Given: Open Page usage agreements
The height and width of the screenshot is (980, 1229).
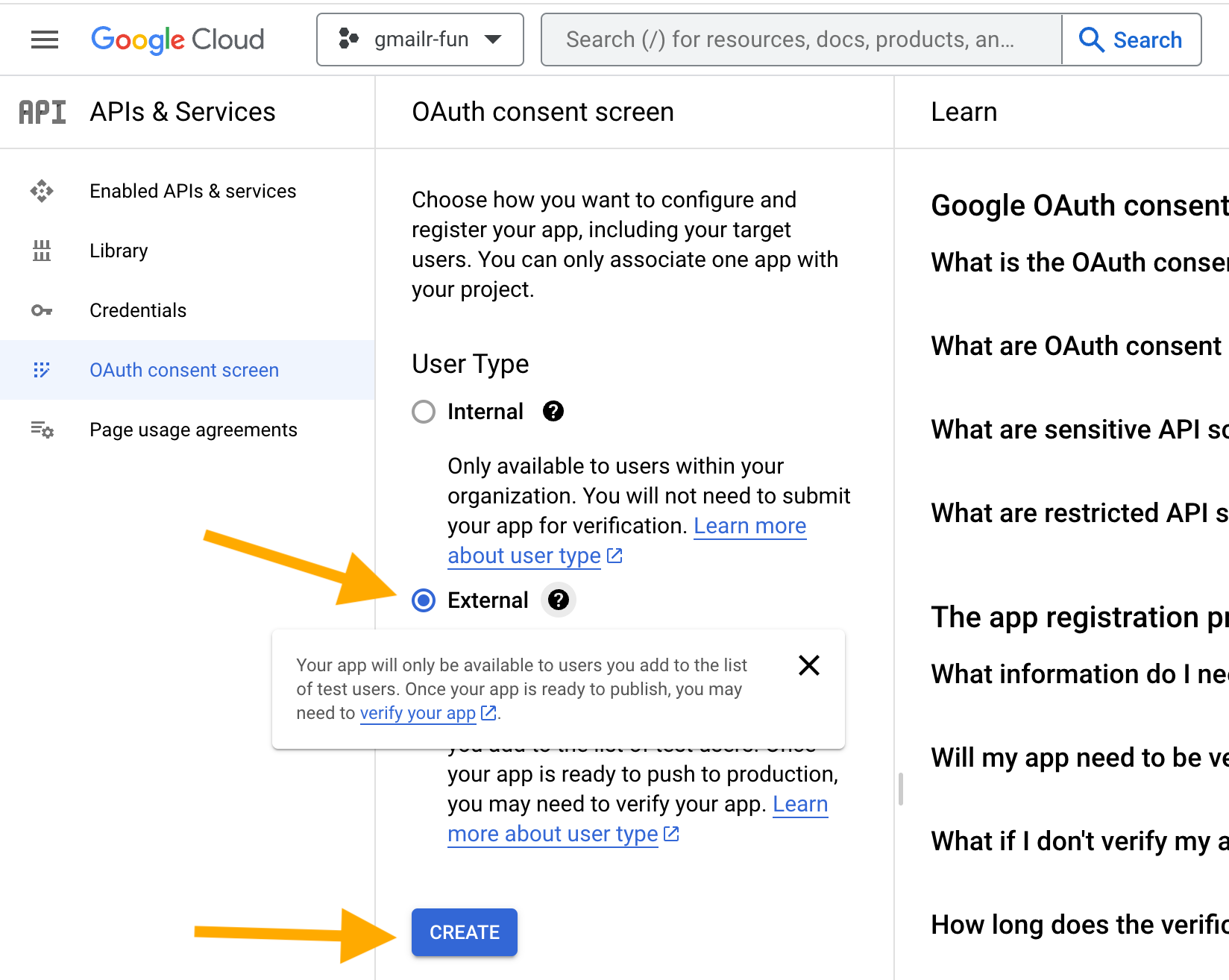Looking at the screenshot, I should 193,429.
